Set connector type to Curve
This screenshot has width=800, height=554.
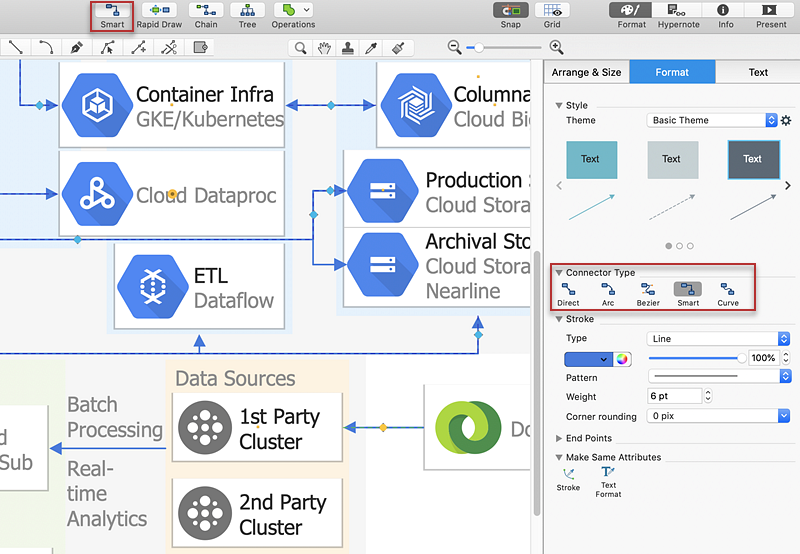coord(728,294)
